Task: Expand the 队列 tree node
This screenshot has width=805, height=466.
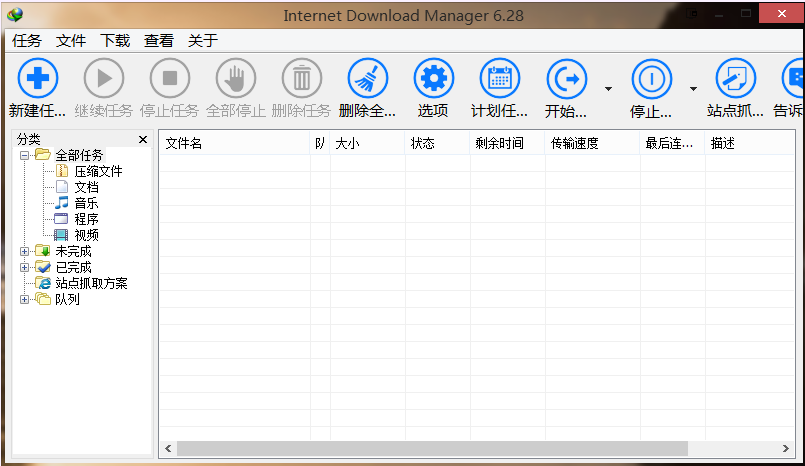Action: point(24,299)
